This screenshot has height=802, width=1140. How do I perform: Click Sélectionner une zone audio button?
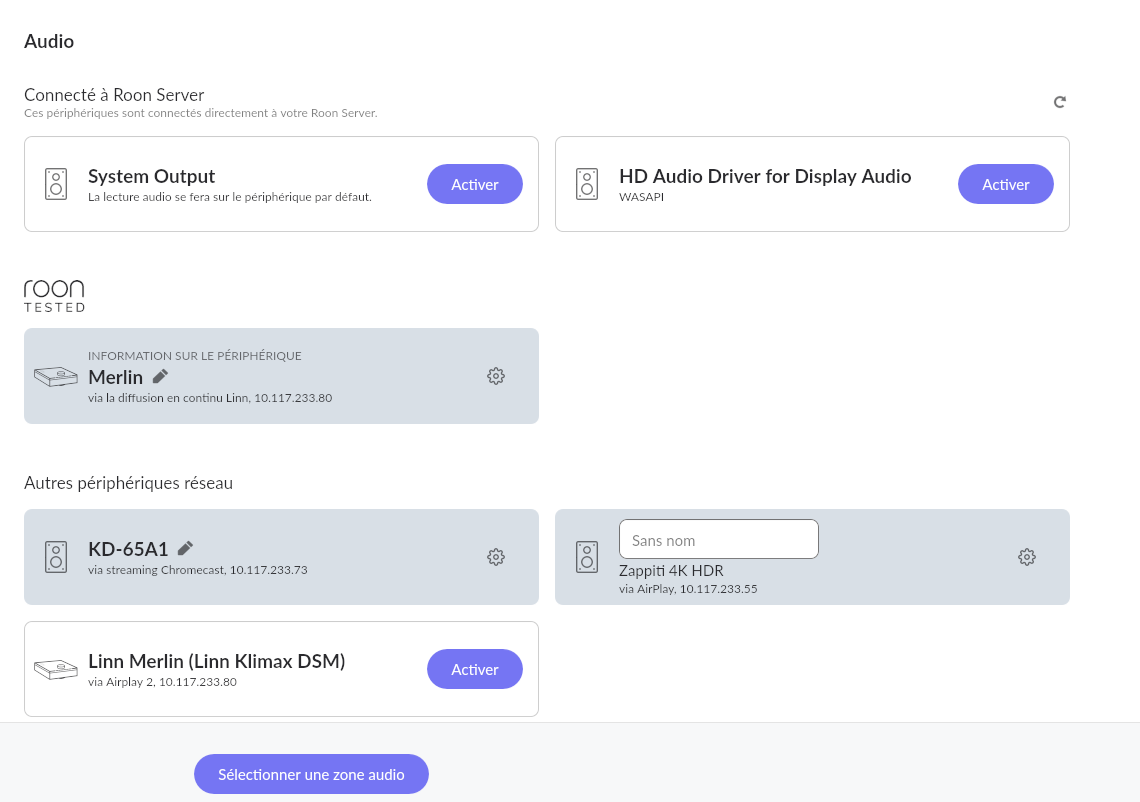[311, 774]
